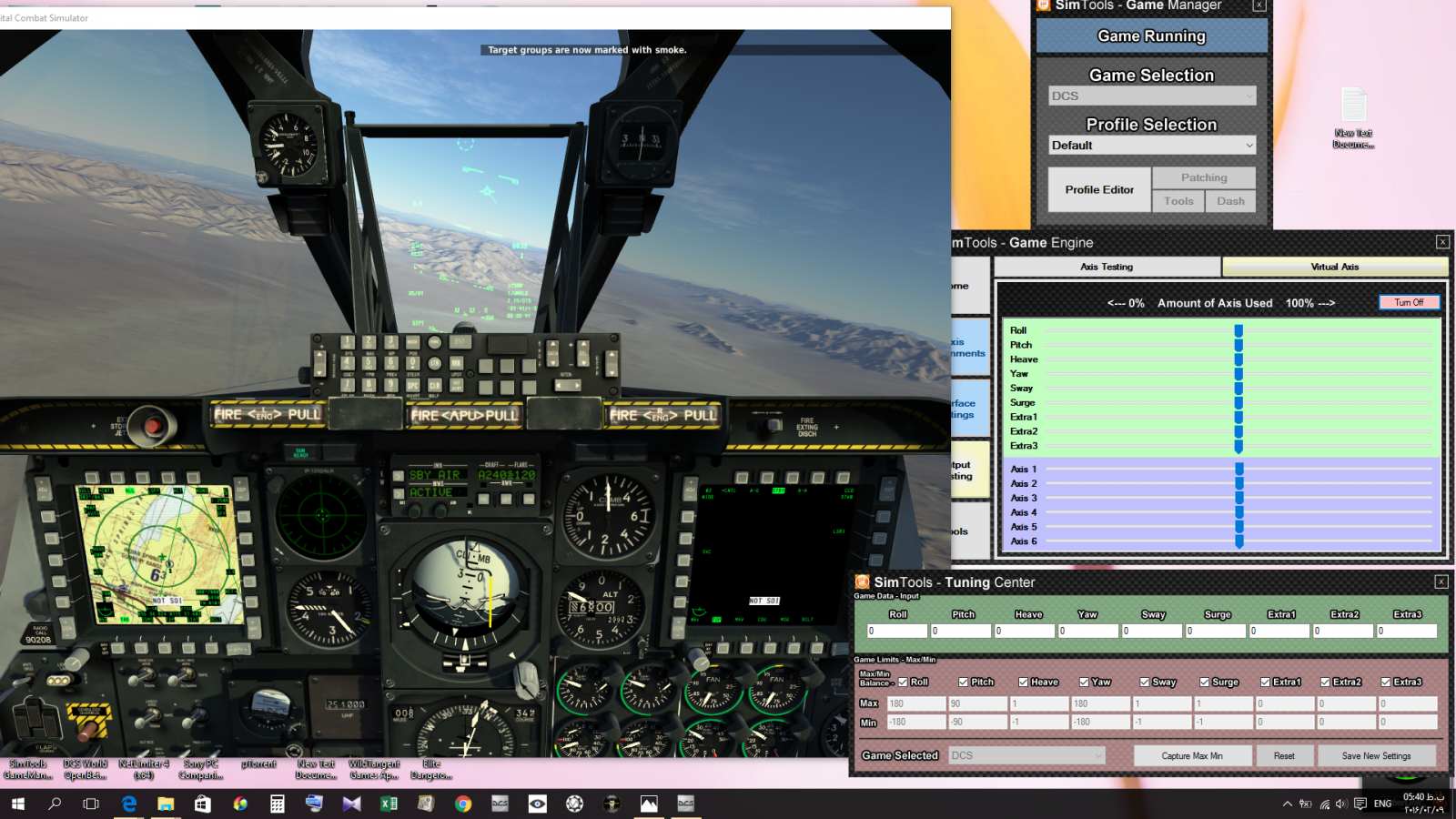Image resolution: width=1456 pixels, height=819 pixels.
Task: Click the Turn Off button in Game Engine
Action: click(x=1409, y=301)
